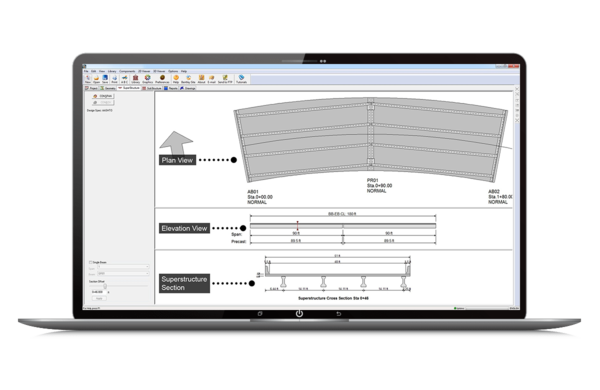Switch to the Geometry tab
The width and height of the screenshot is (600, 390).
pyautogui.click(x=108, y=88)
